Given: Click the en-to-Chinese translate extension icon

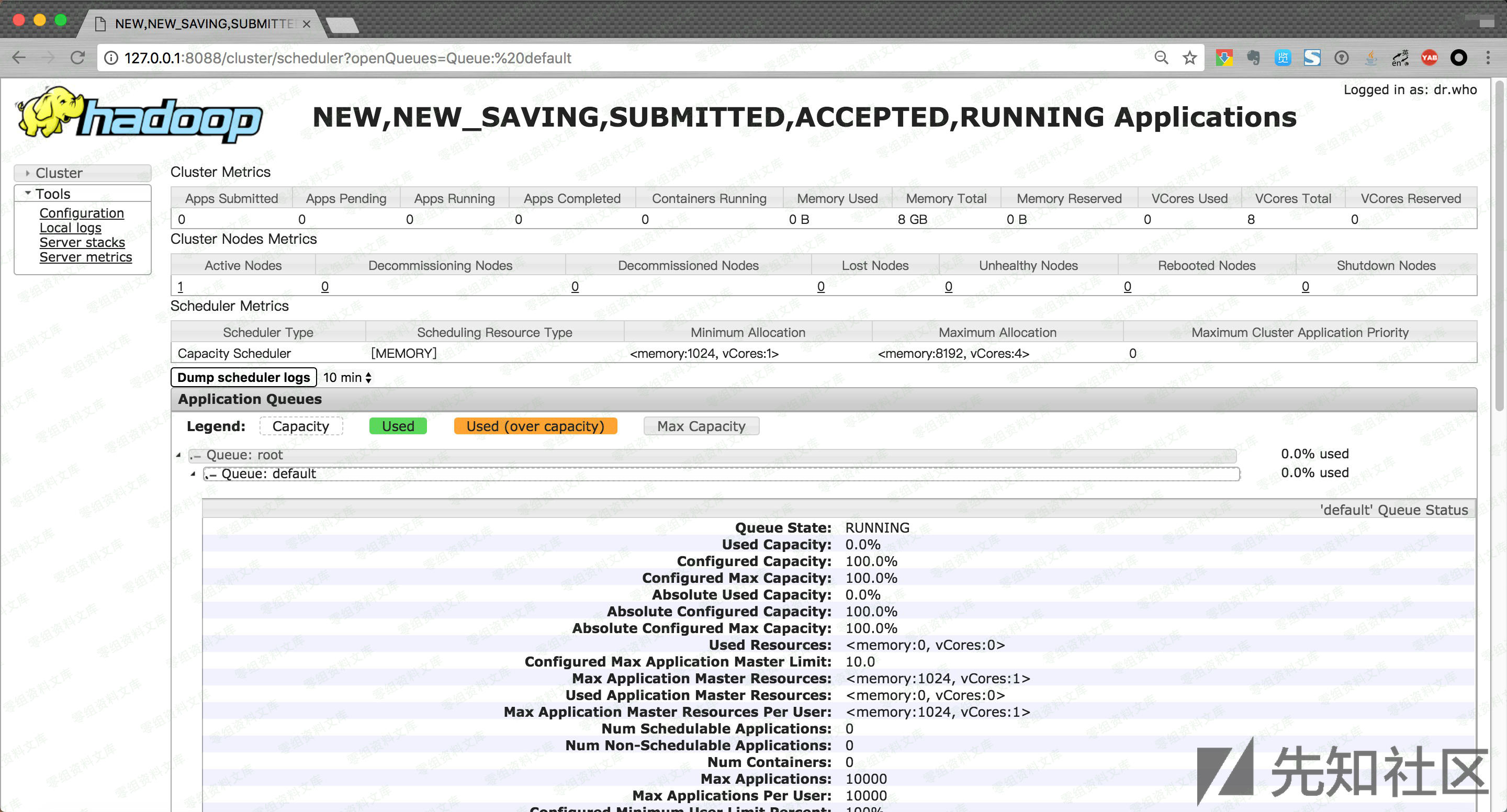Looking at the screenshot, I should pyautogui.click(x=1400, y=58).
